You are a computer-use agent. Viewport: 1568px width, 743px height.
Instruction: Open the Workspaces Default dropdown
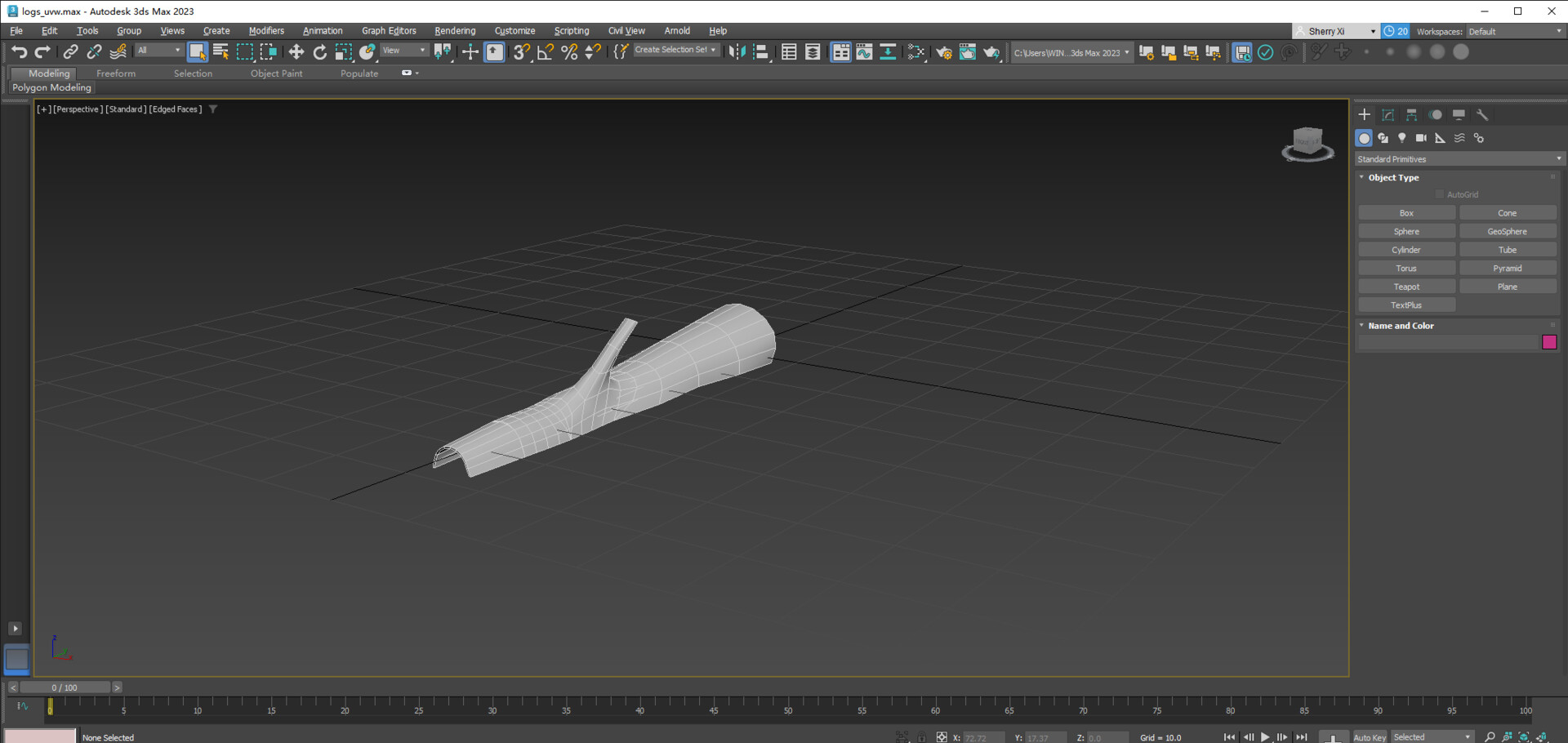tap(1514, 31)
